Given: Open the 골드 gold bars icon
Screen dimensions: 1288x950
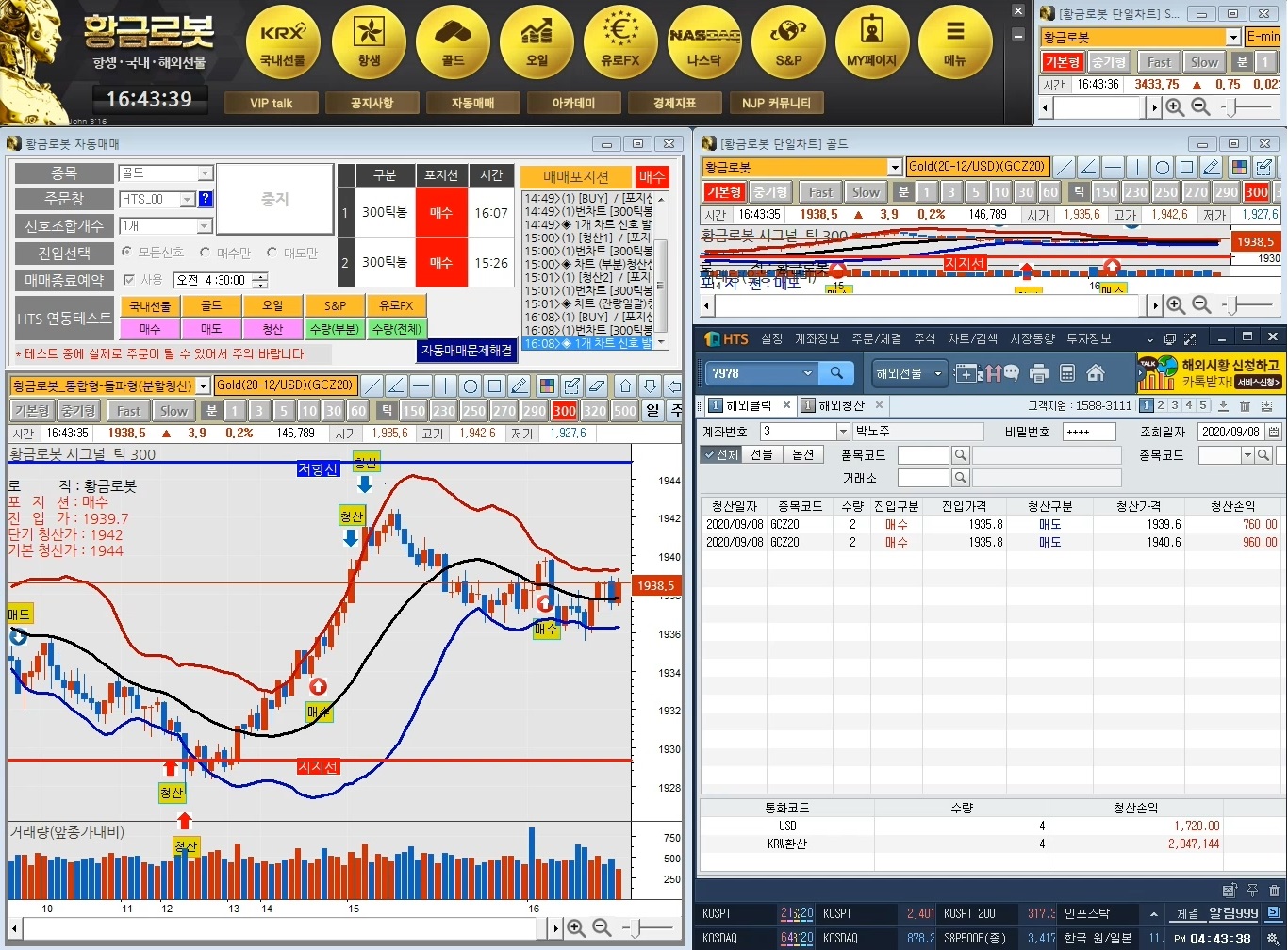Looking at the screenshot, I should (453, 42).
